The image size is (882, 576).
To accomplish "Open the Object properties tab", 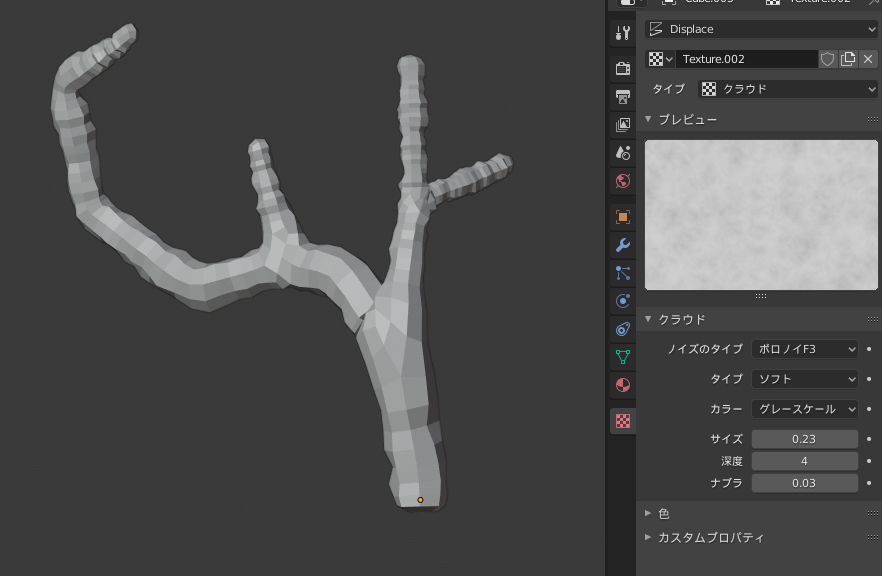I will point(623,217).
